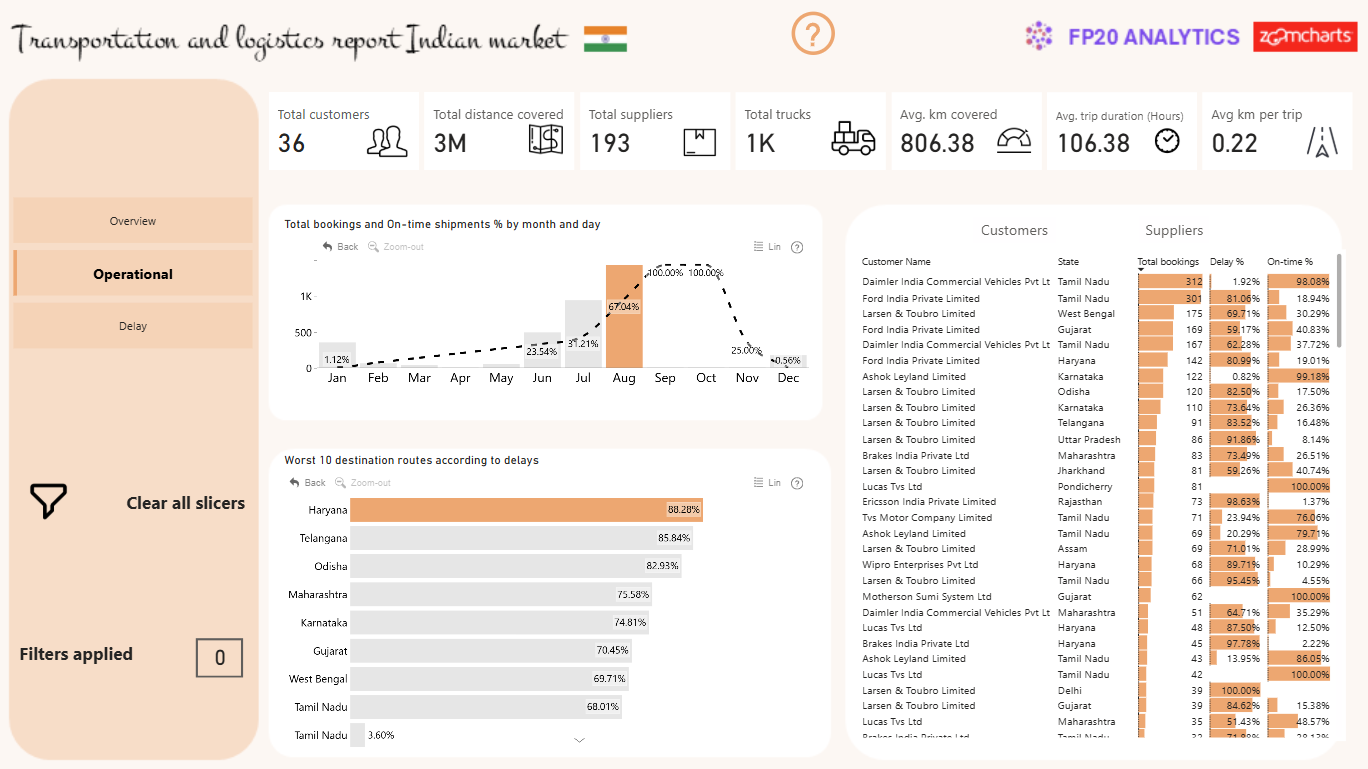Zoom-out in the Worst 10 destination routes chart
This screenshot has height=769, width=1368.
click(x=363, y=483)
